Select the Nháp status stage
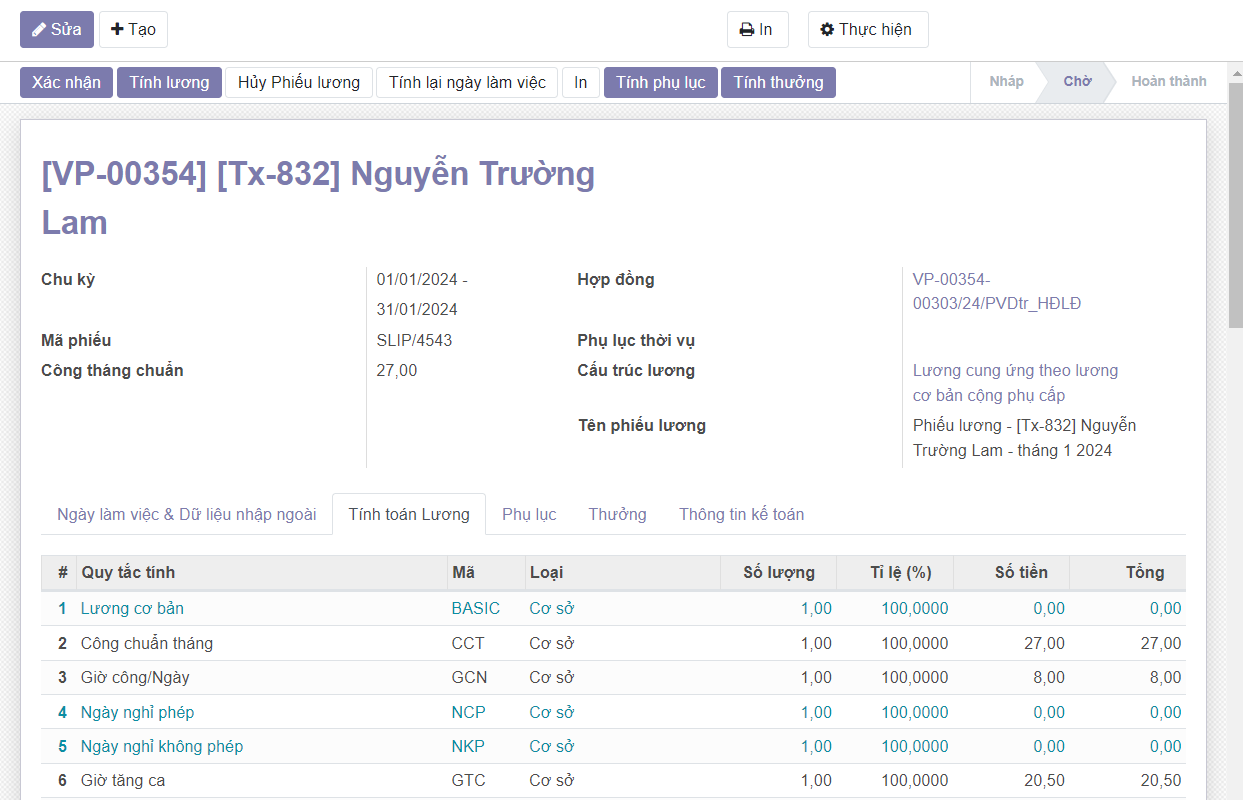The width and height of the screenshot is (1243, 800). point(1006,82)
